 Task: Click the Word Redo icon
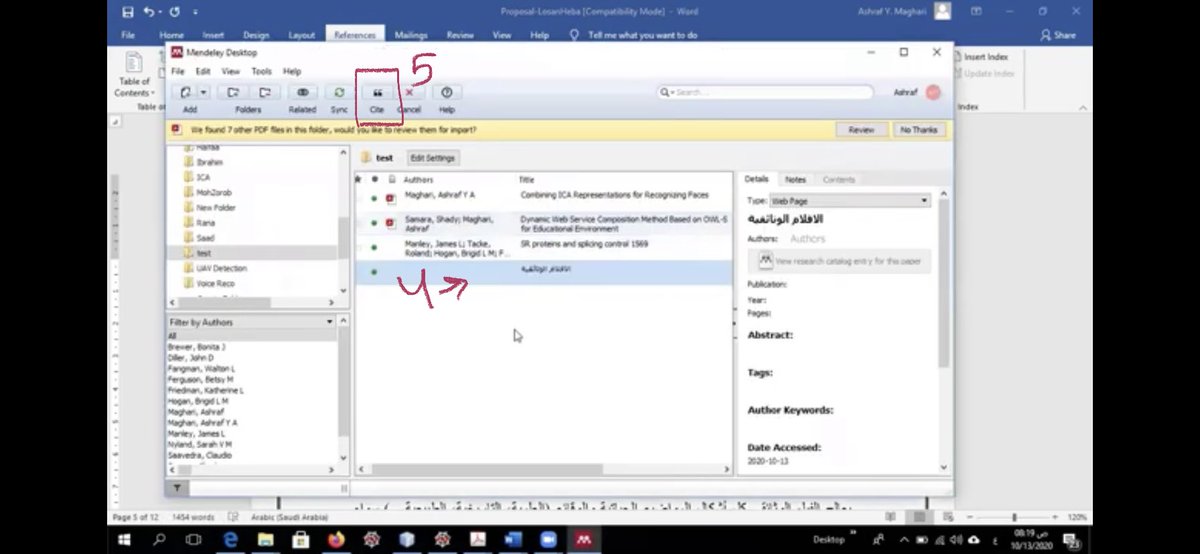click(175, 12)
